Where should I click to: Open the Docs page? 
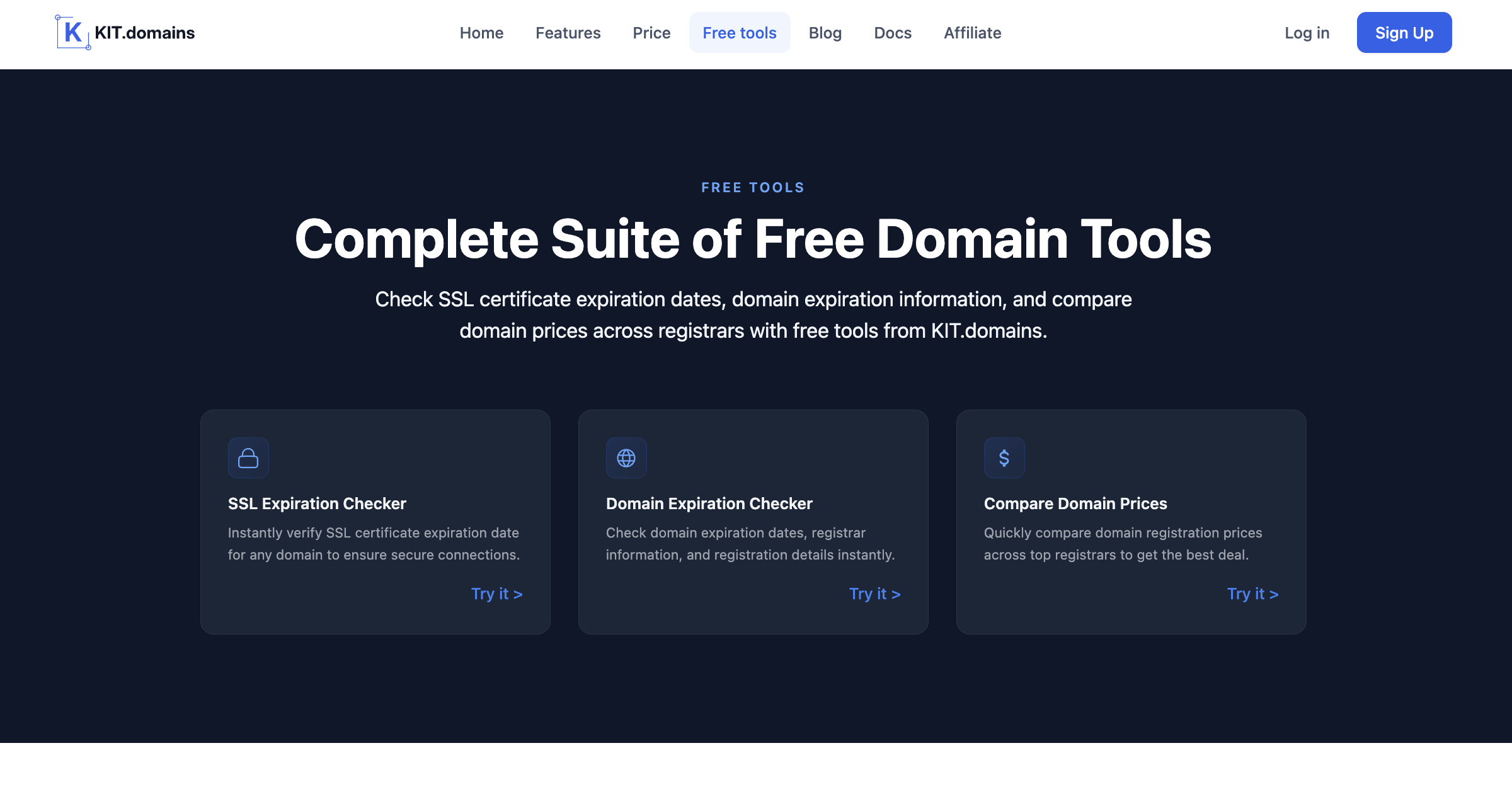893,33
